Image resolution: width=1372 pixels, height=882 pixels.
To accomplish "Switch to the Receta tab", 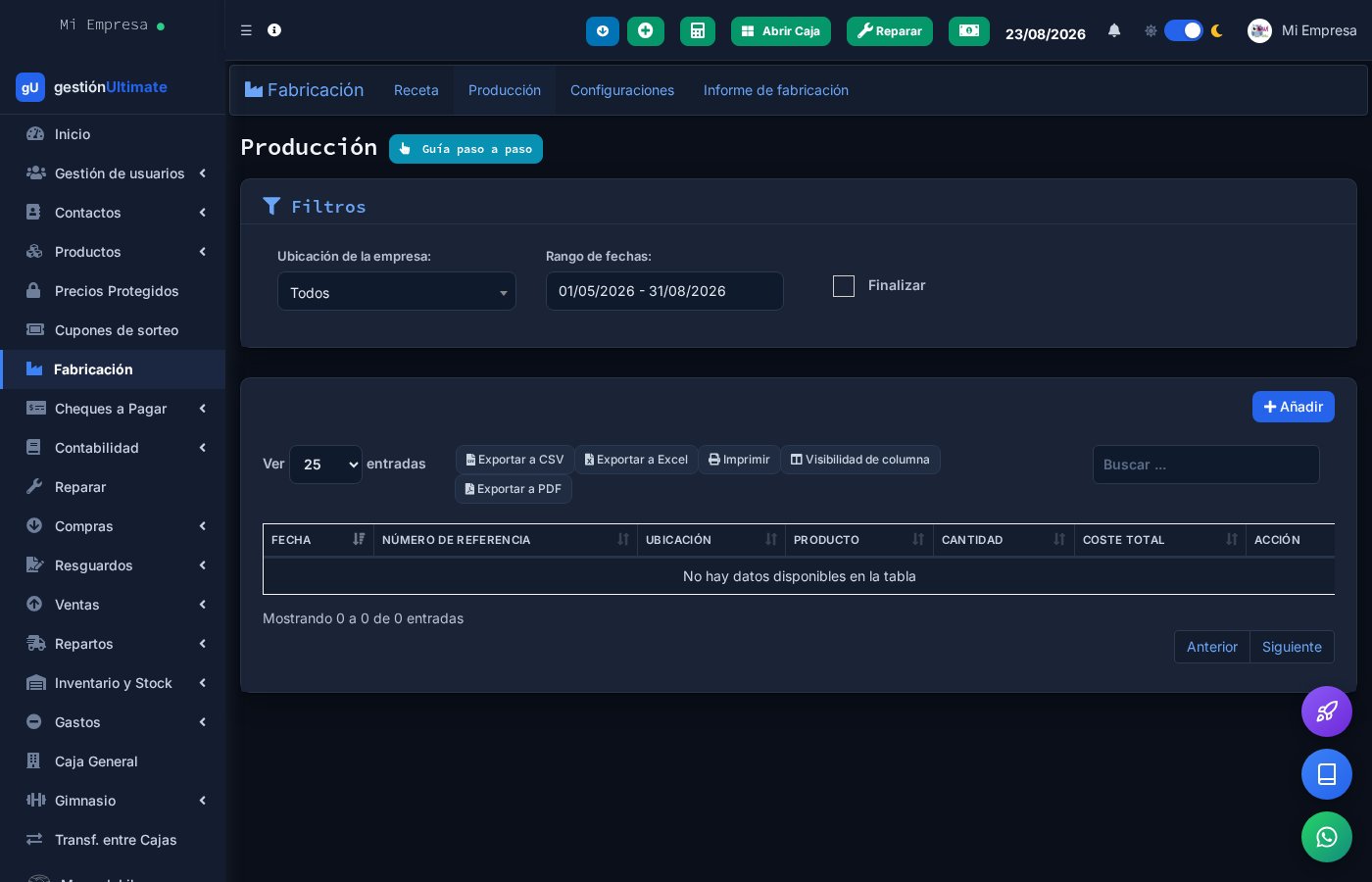I will 416,90.
